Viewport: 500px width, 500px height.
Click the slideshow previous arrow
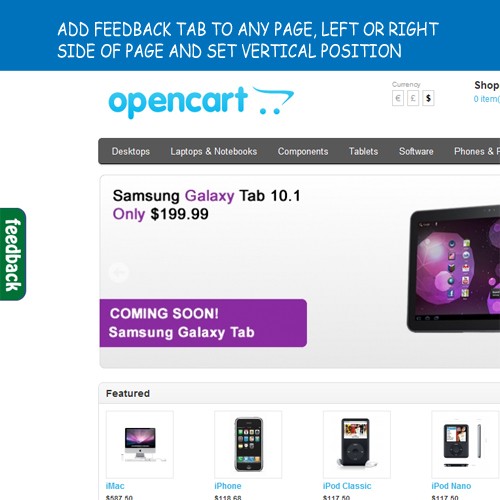coord(119,272)
